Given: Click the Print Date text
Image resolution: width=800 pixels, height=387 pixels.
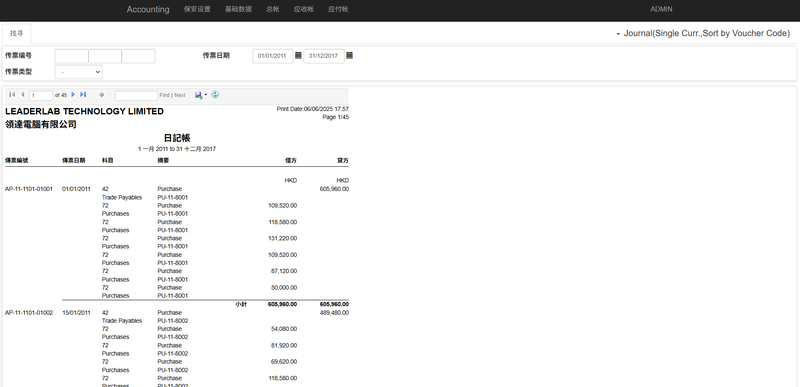Looking at the screenshot, I should (x=313, y=109).
